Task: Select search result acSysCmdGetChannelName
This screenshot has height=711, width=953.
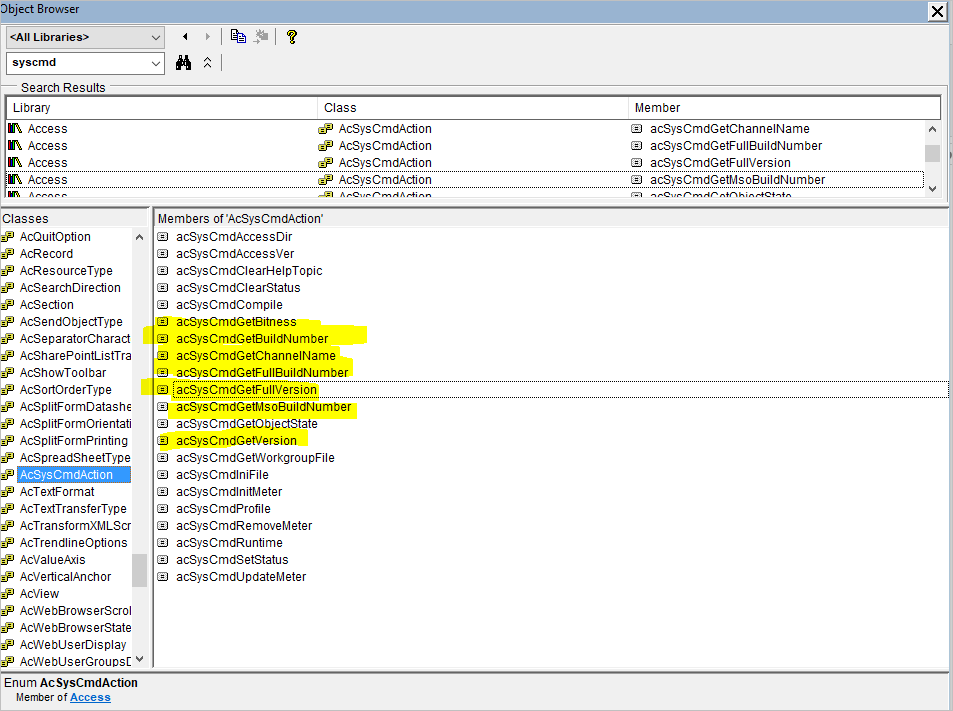Action: [729, 129]
